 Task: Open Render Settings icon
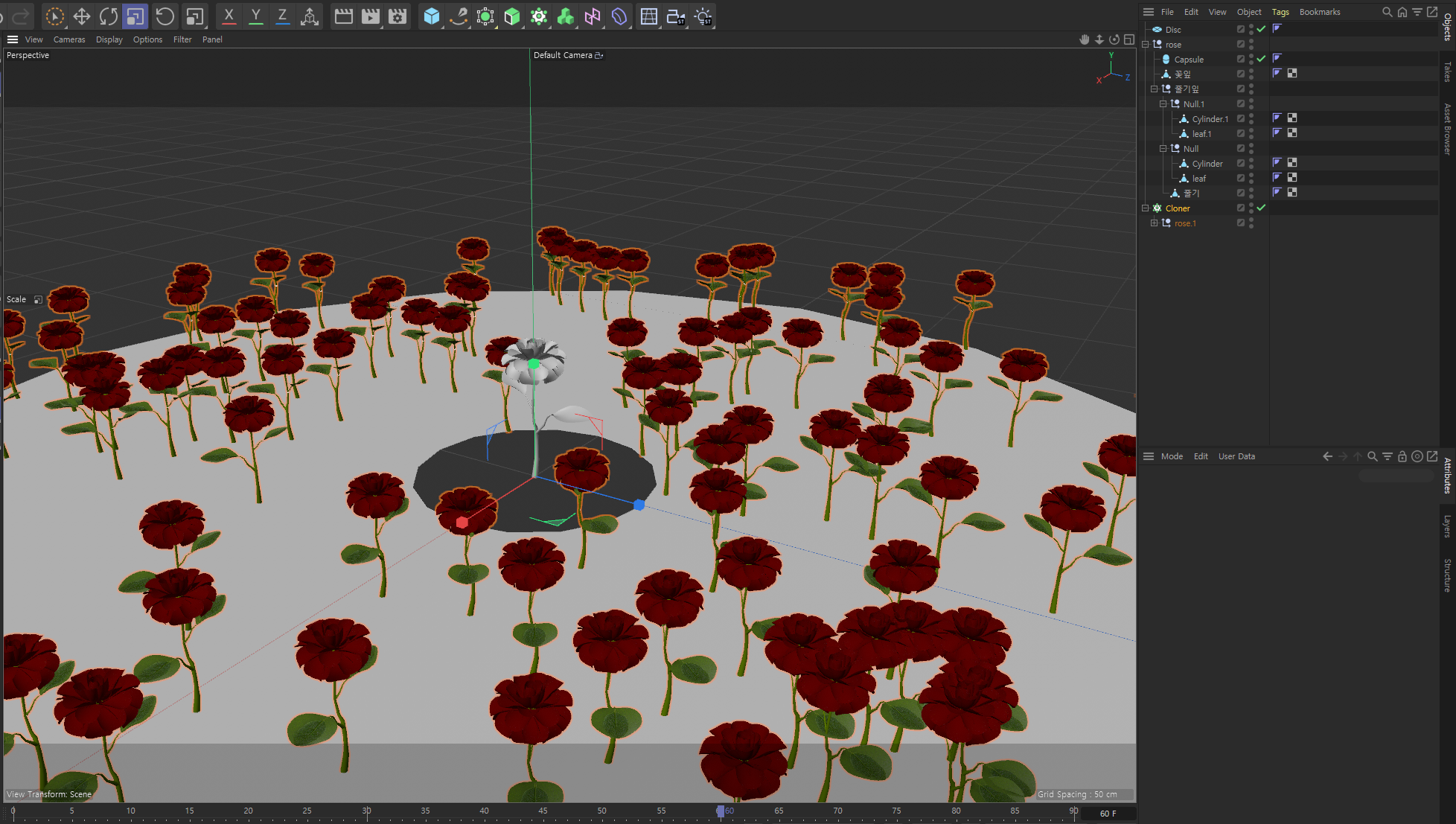tap(397, 16)
